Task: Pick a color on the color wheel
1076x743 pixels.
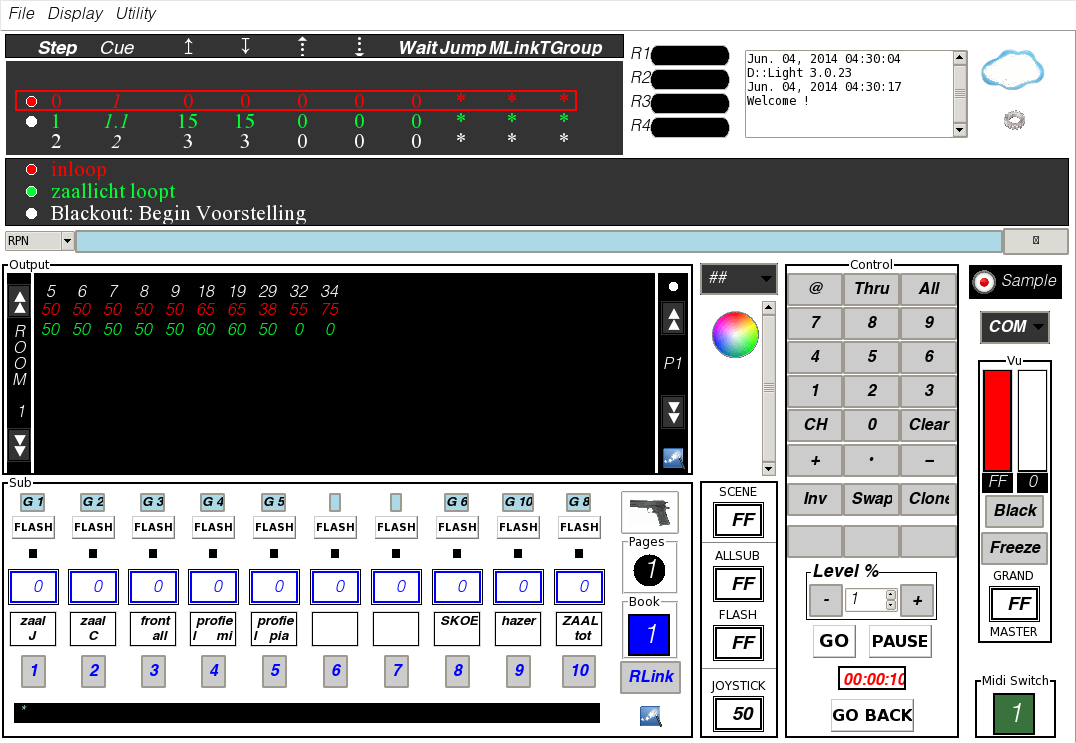Action: (735, 335)
